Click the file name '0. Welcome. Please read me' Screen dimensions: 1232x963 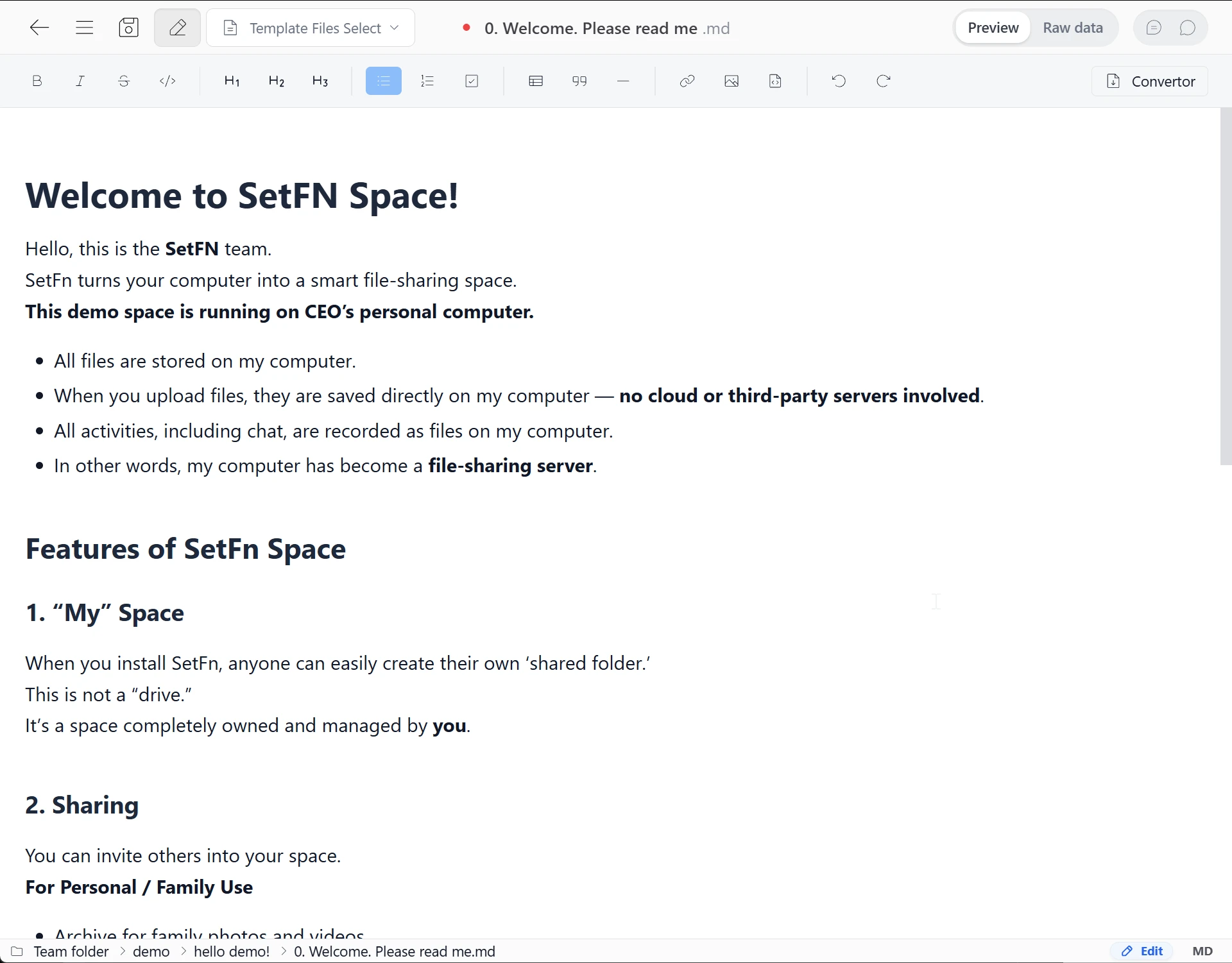pyautogui.click(x=590, y=28)
